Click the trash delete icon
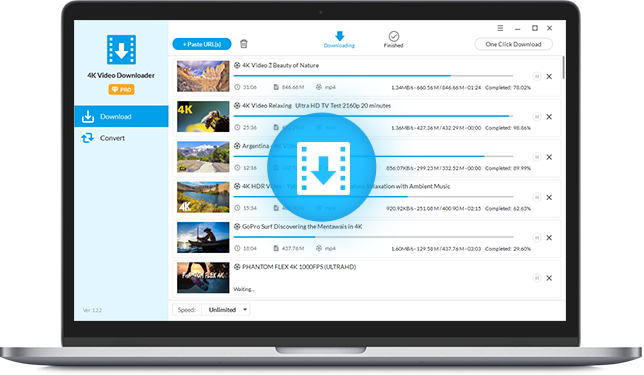The image size is (644, 375). [244, 44]
